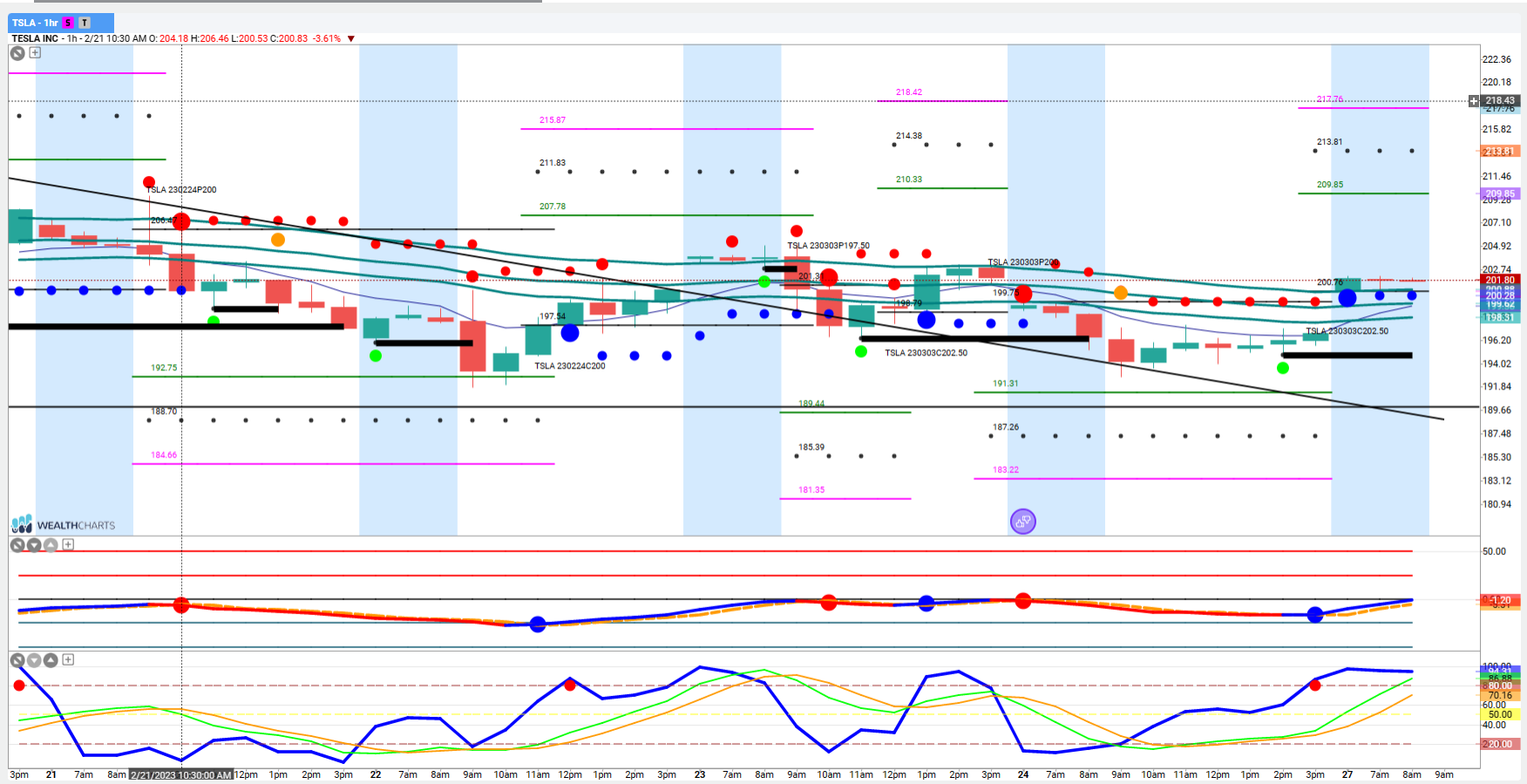Click the 191.31 green level label
The height and width of the screenshot is (784, 1527).
coord(1006,383)
